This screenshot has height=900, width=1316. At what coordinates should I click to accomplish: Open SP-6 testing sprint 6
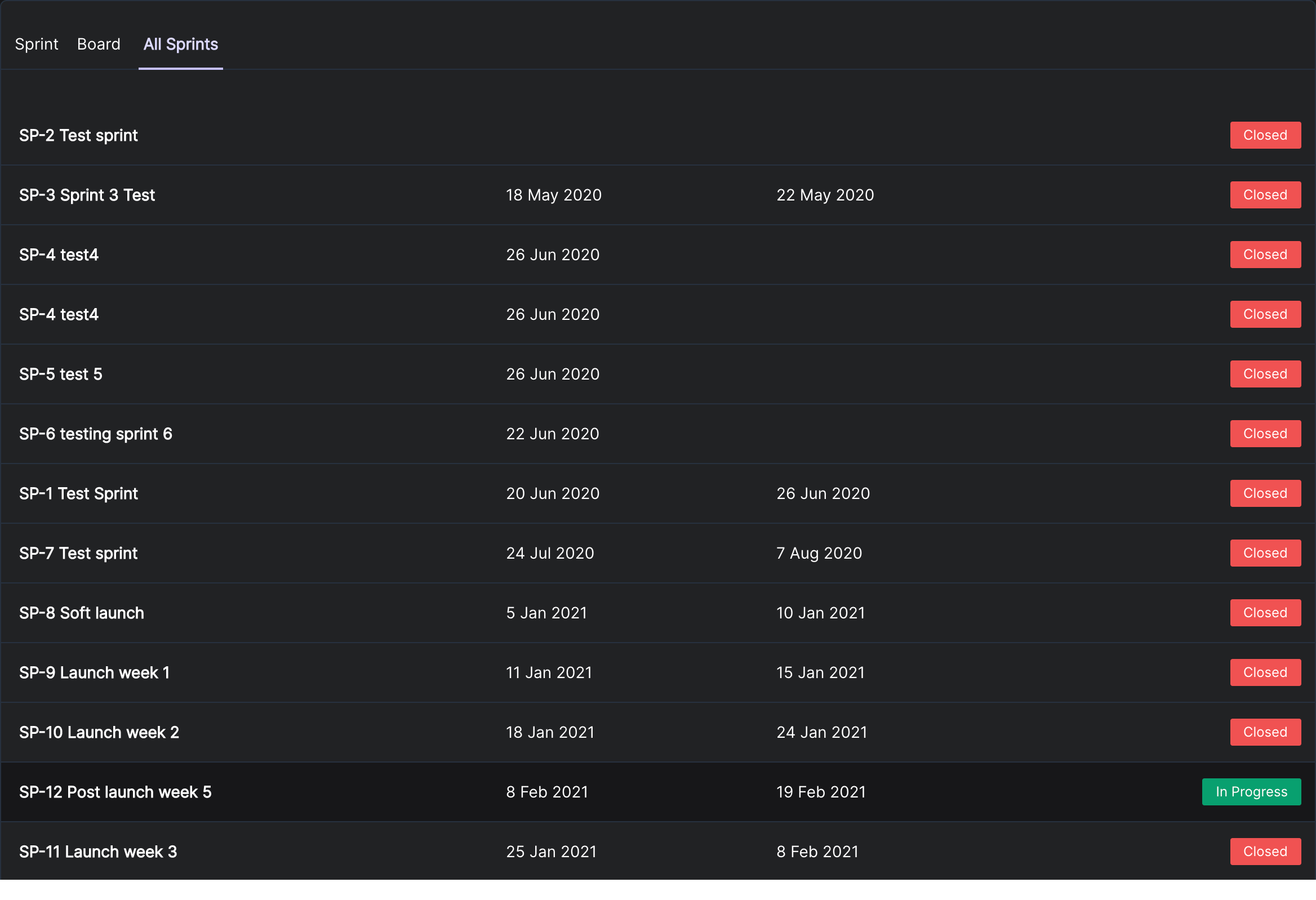pyautogui.click(x=96, y=434)
